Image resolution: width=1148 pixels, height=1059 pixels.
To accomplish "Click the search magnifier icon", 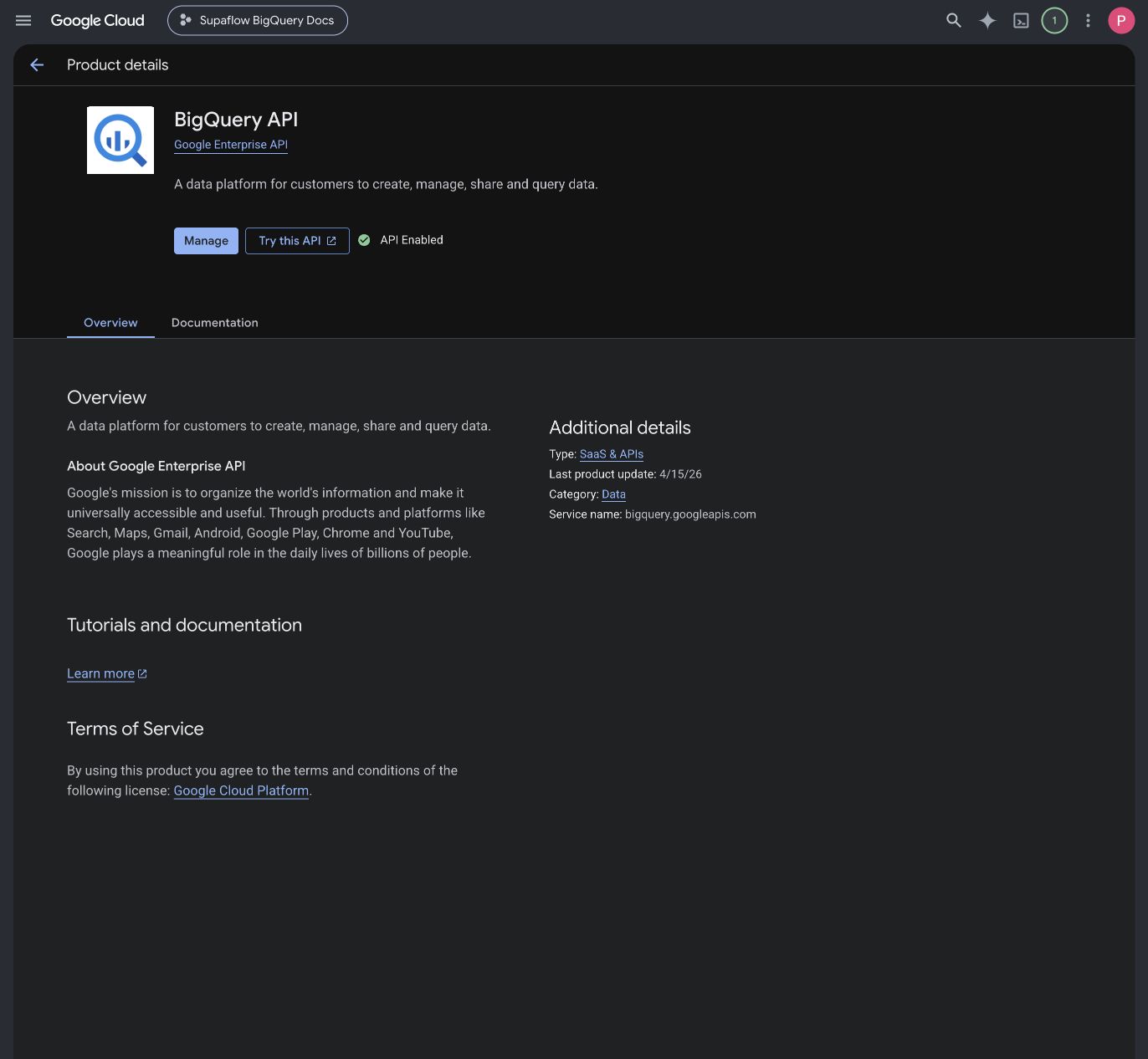I will 954,20.
